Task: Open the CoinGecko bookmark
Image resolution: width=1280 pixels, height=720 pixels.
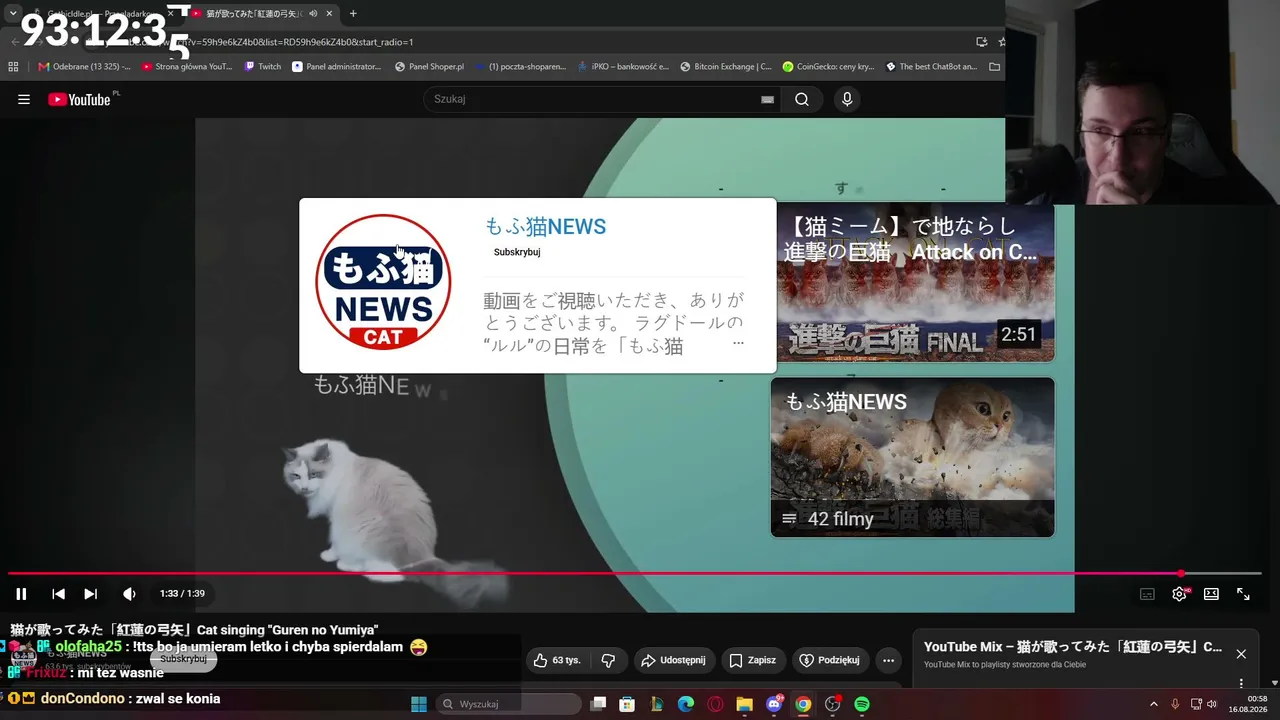Action: (828, 67)
